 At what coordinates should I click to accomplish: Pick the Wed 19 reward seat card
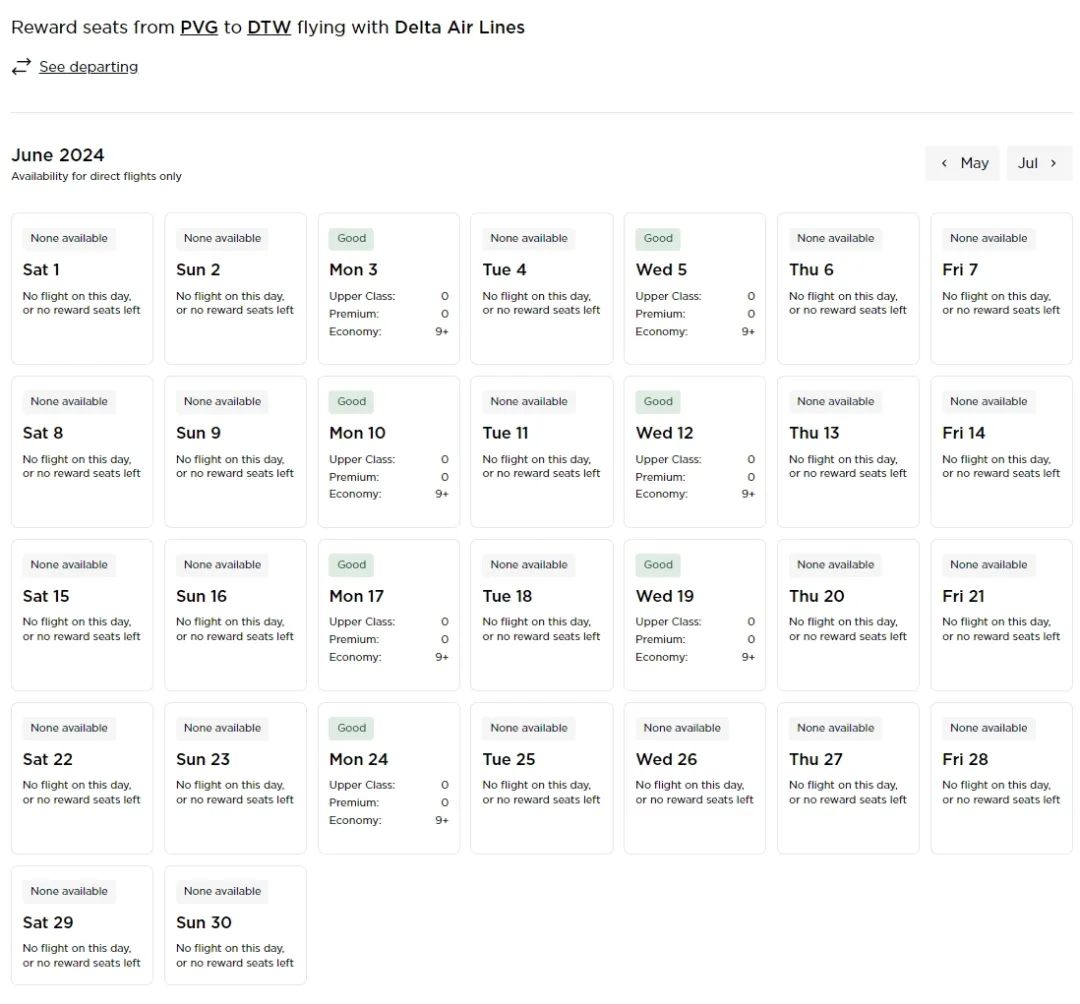point(694,614)
